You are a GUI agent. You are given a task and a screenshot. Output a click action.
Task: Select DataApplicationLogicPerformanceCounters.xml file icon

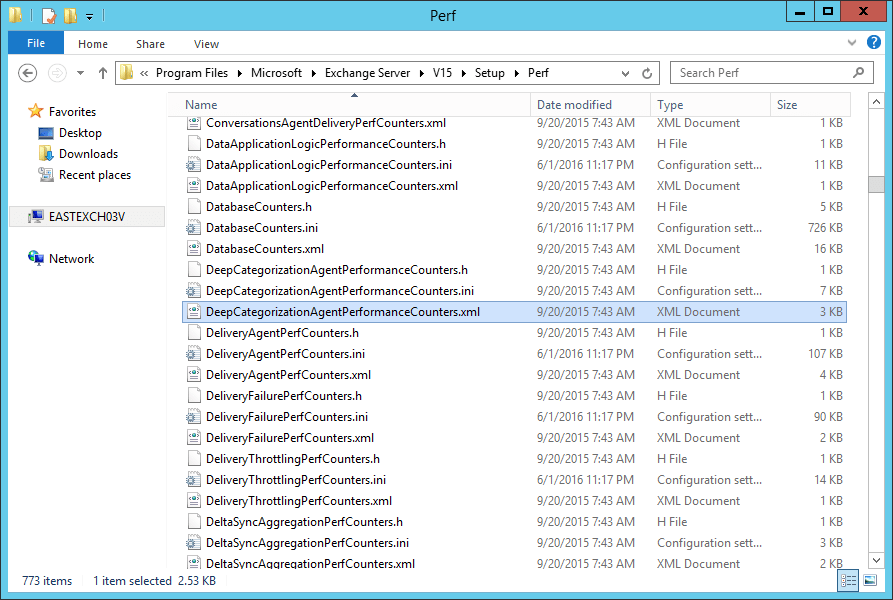(x=194, y=186)
